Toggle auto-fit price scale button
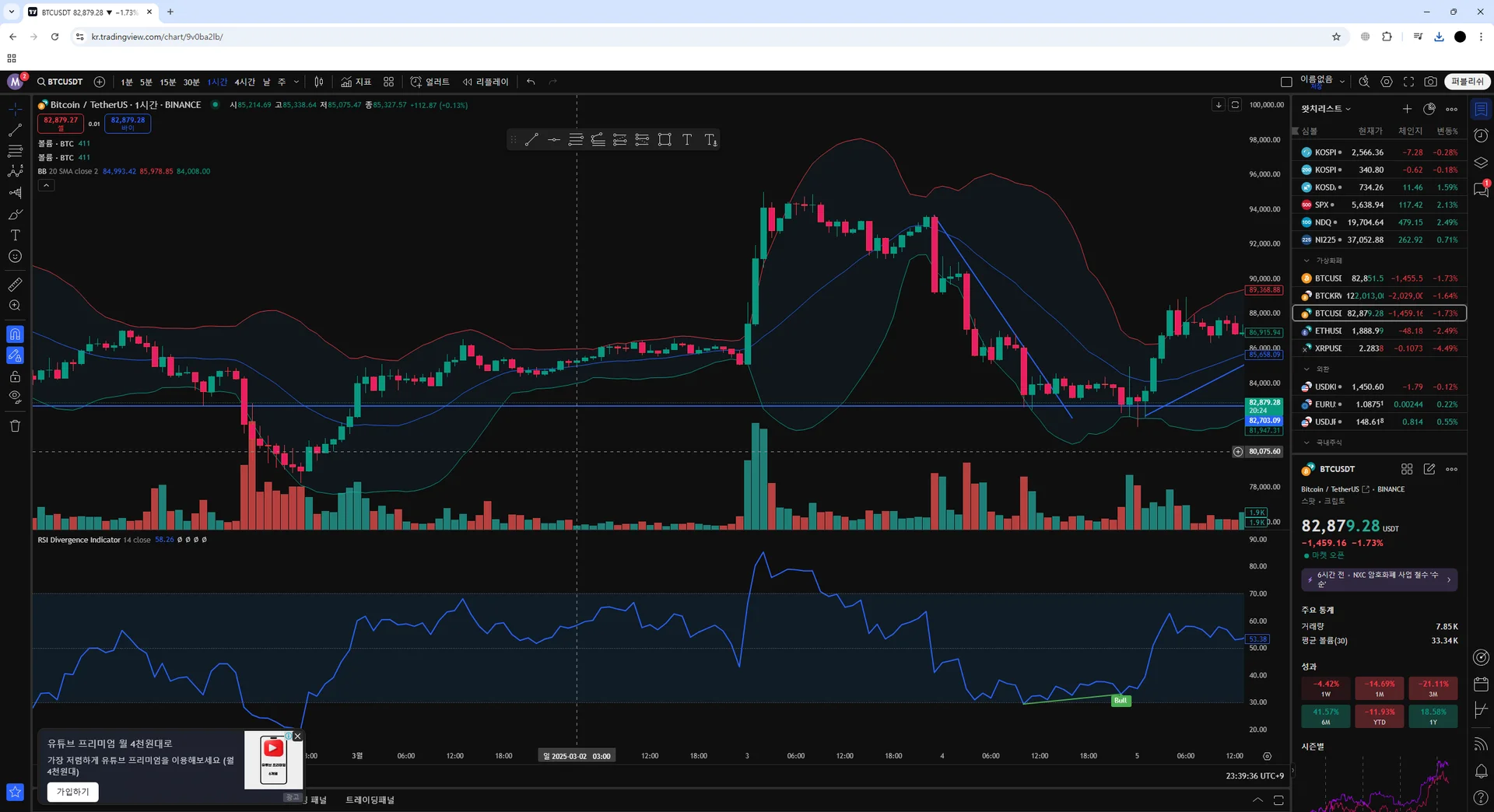 coord(1235,104)
